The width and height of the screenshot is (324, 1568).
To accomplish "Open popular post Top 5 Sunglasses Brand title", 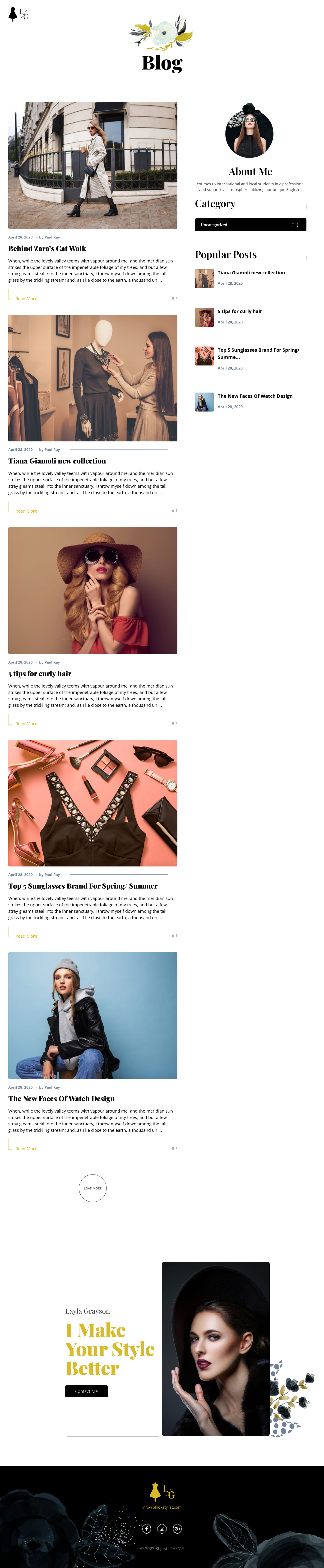I will pos(258,354).
